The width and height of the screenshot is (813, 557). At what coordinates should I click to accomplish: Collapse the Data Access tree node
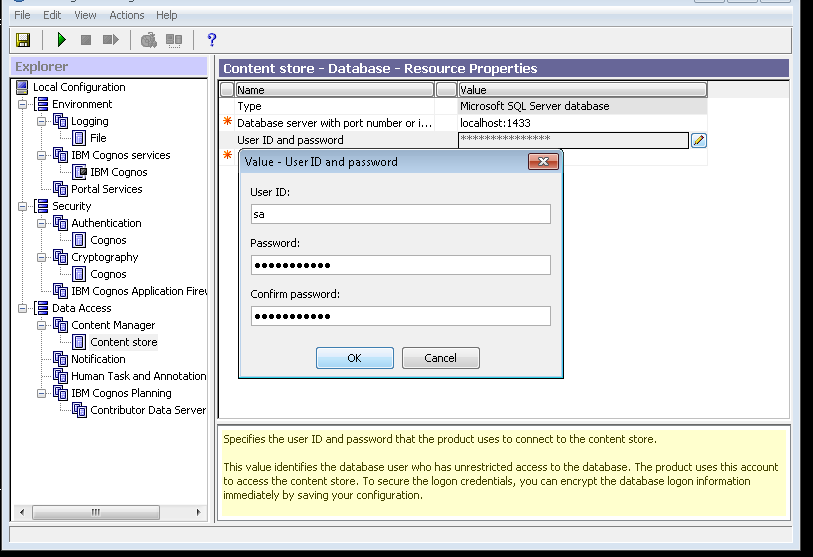point(22,308)
